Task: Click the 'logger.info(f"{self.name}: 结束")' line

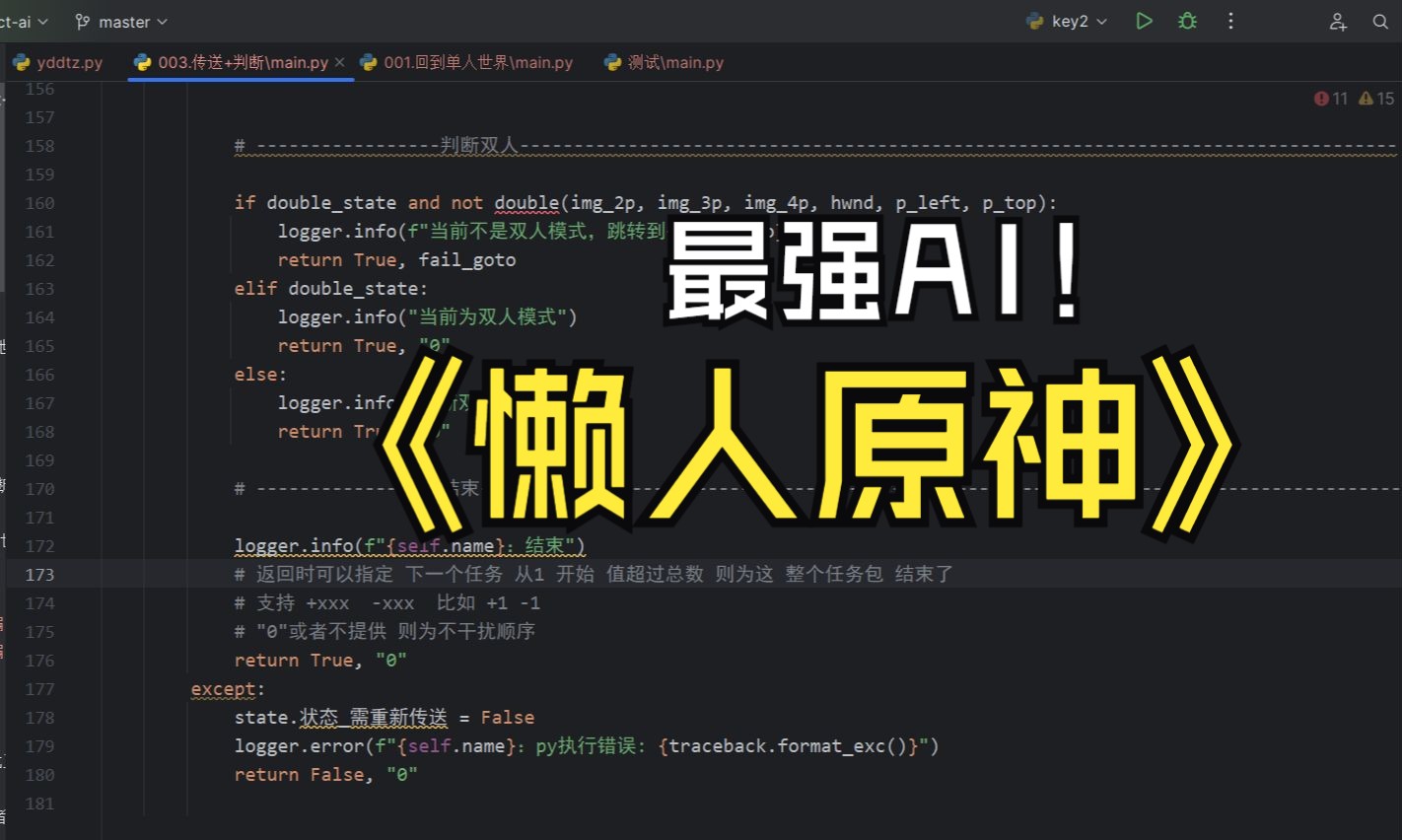Action: (410, 546)
